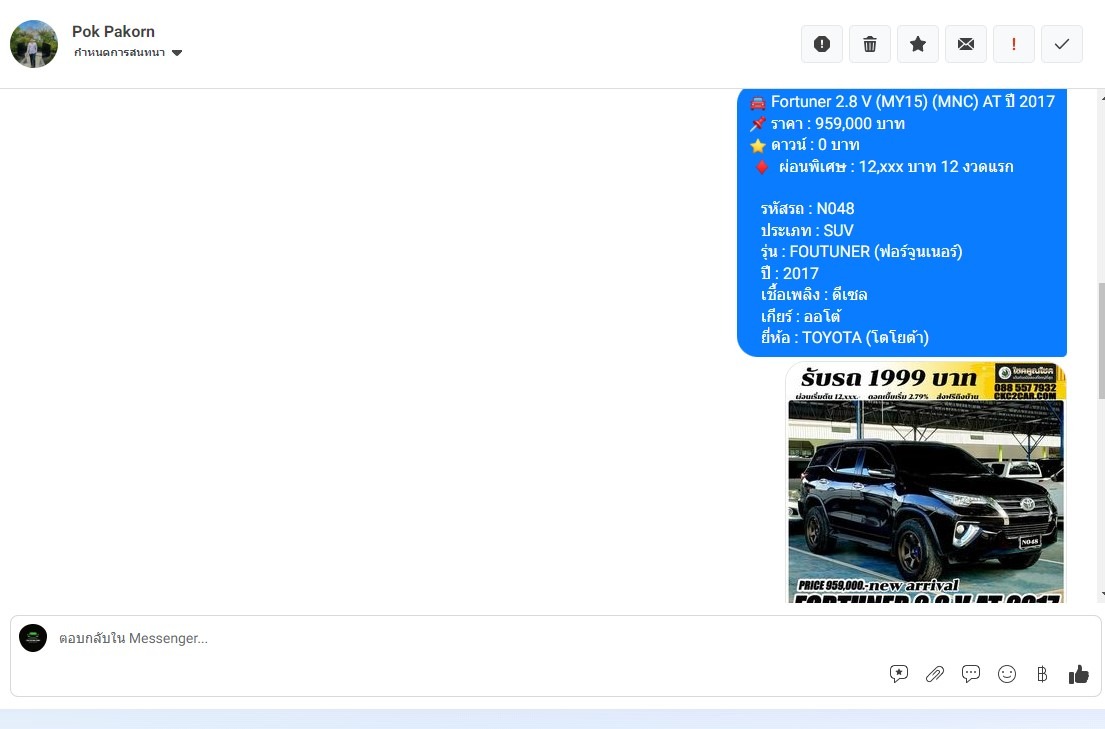Click the spam report exclamation circle icon
The width and height of the screenshot is (1105, 729).
pos(822,44)
